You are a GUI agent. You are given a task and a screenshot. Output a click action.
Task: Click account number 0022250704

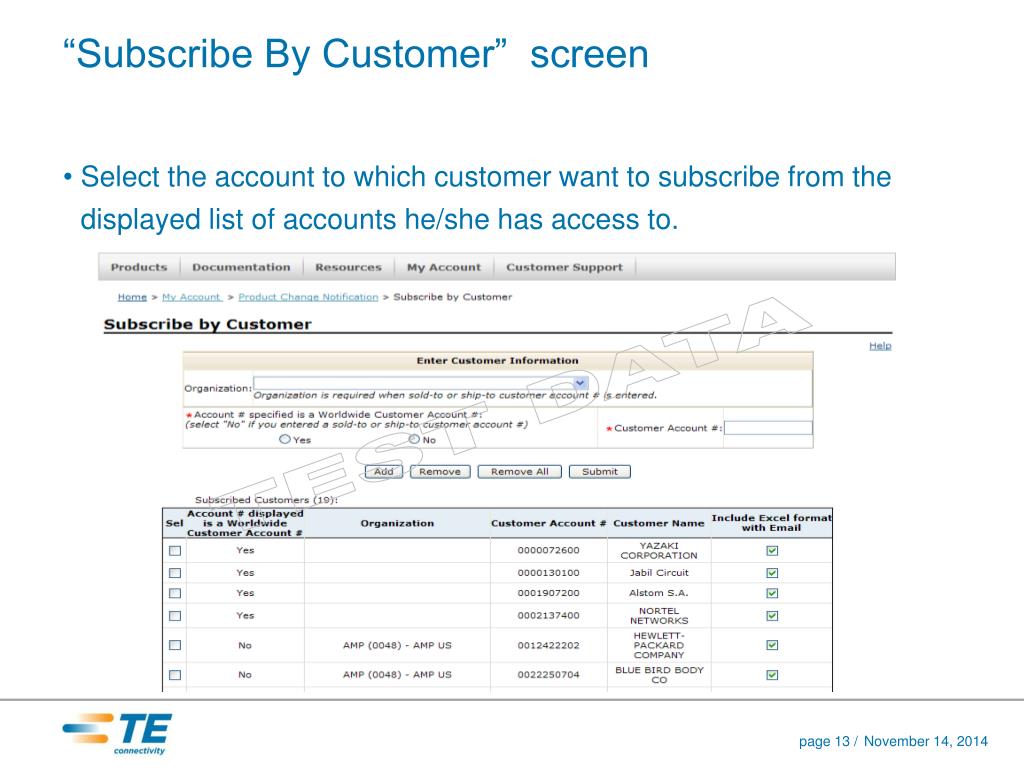click(549, 675)
